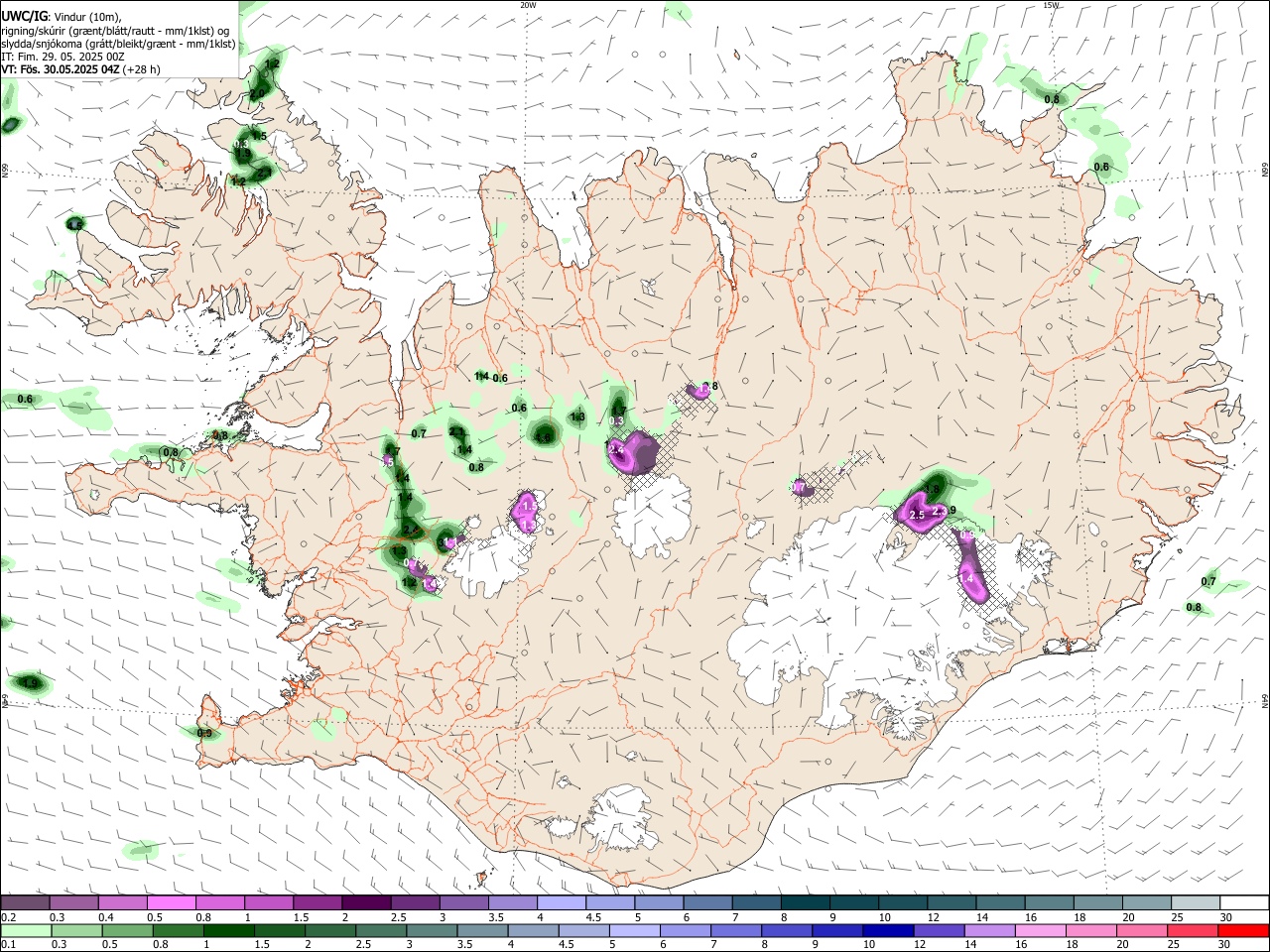1270x952 pixels.
Task: Click the 'IT: Fim. 29. 05. 2025 00Z' line
Action: coord(63,57)
